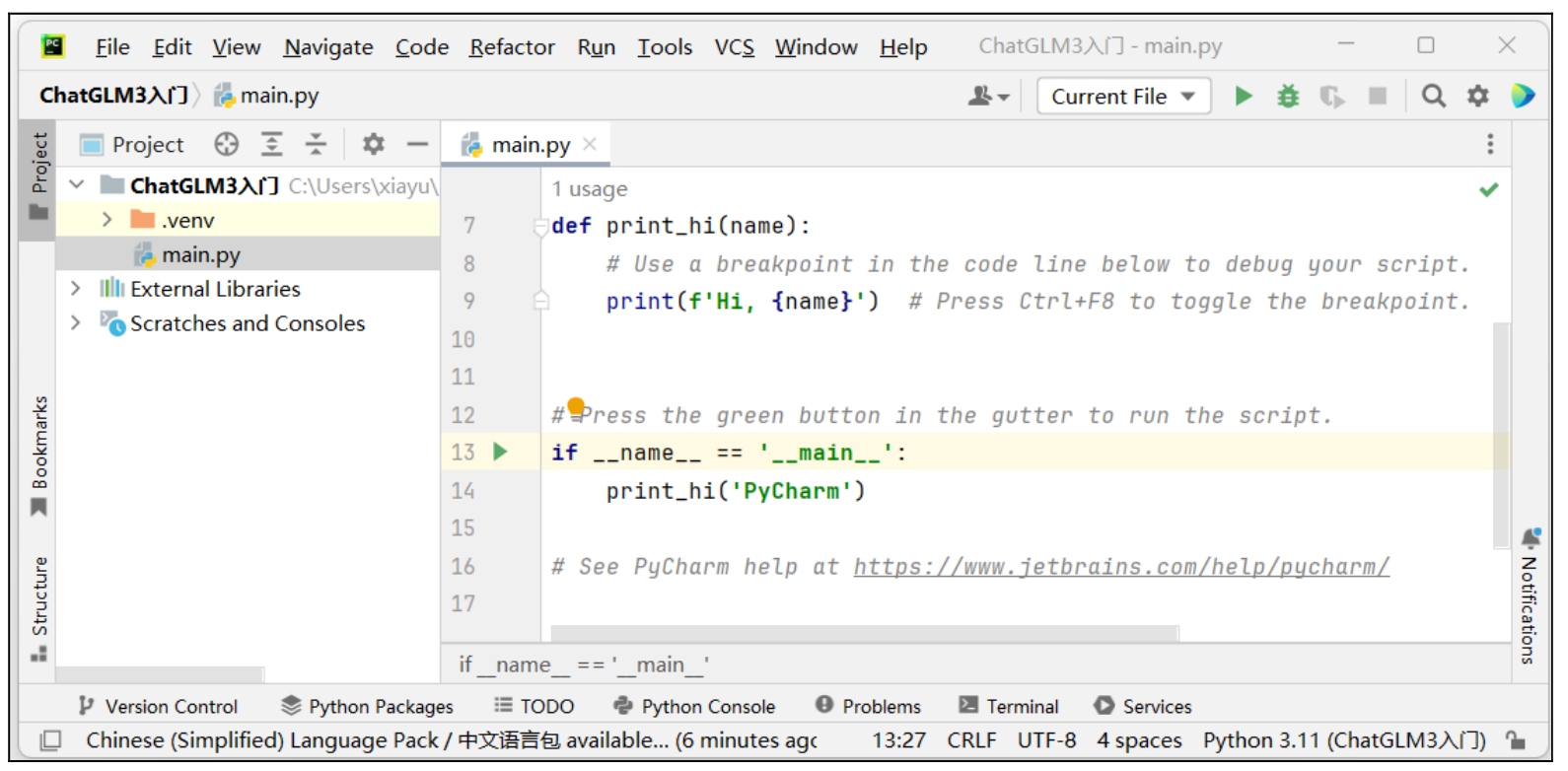Run the current file with green play button
Screen dimensions: 1568x771
click(1244, 96)
